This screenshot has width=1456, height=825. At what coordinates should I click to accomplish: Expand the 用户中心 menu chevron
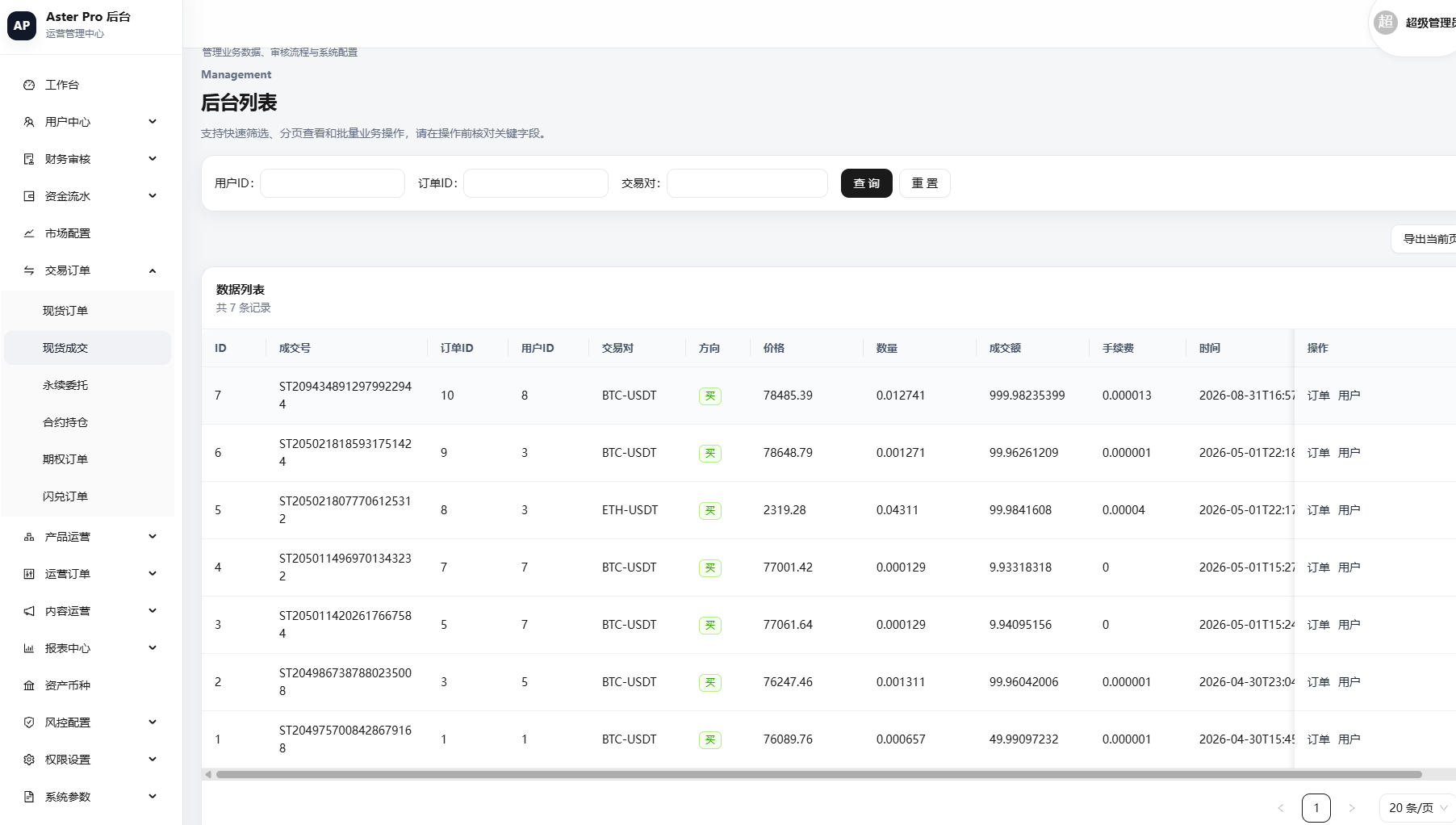point(153,122)
